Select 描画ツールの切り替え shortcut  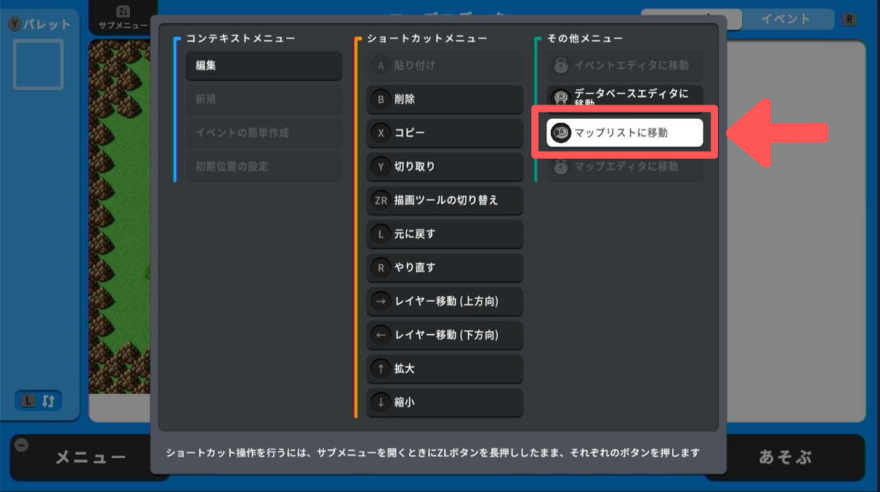pyautogui.click(x=444, y=200)
